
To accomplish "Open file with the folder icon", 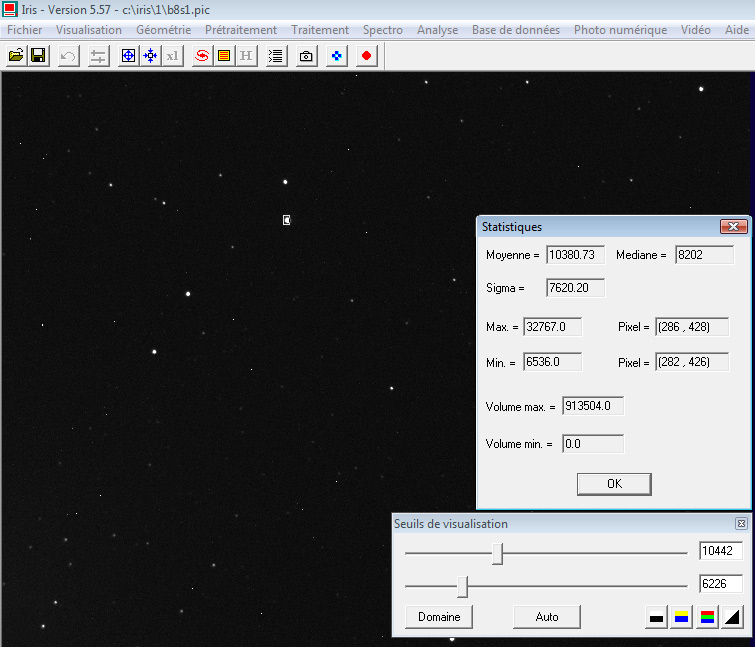I will coord(16,56).
